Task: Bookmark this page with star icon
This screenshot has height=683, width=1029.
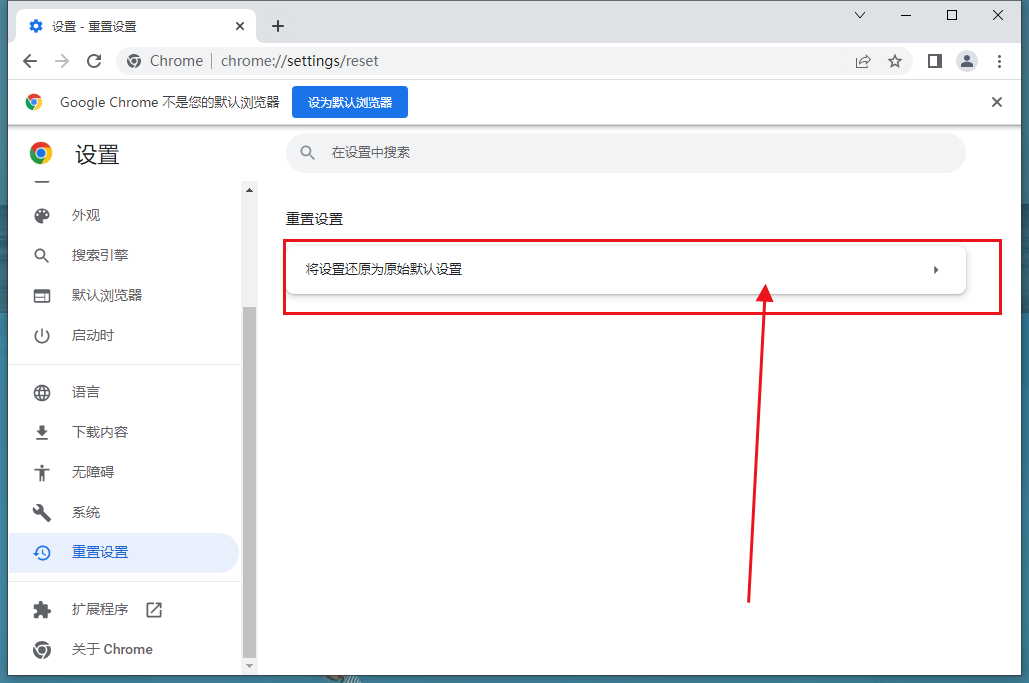Action: tap(894, 61)
